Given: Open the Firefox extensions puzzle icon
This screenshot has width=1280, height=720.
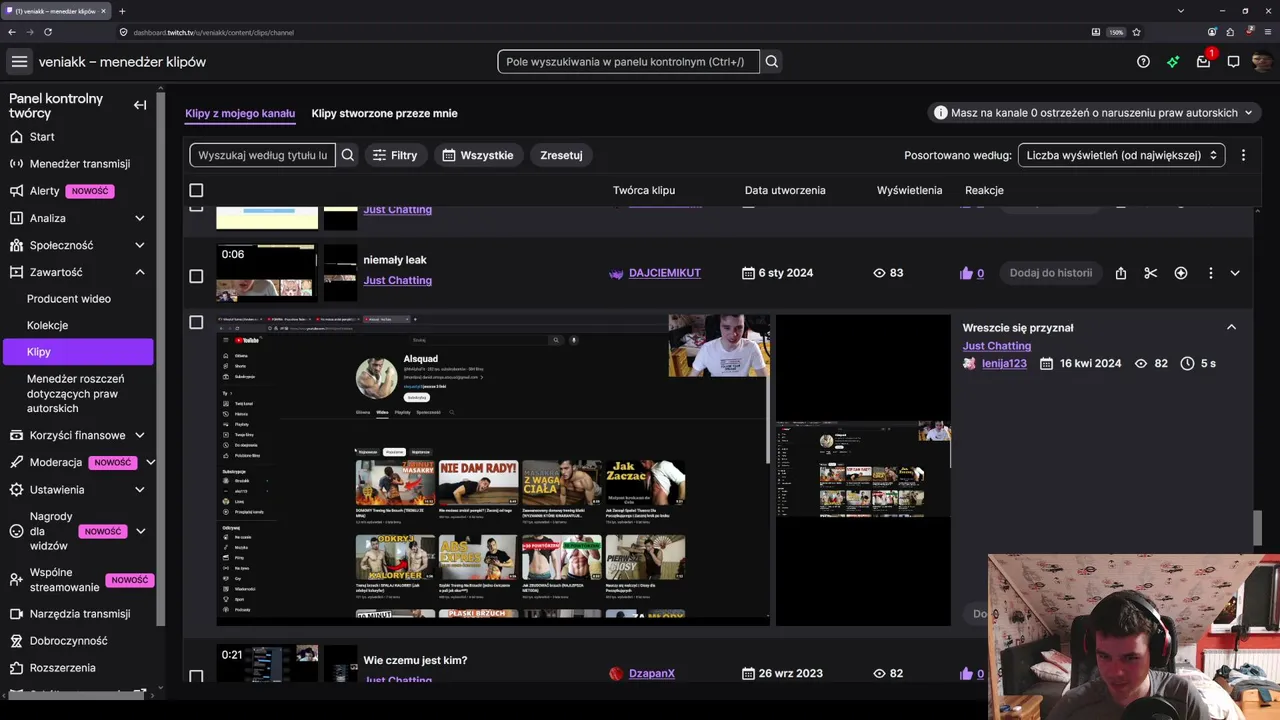Looking at the screenshot, I should click(1230, 32).
